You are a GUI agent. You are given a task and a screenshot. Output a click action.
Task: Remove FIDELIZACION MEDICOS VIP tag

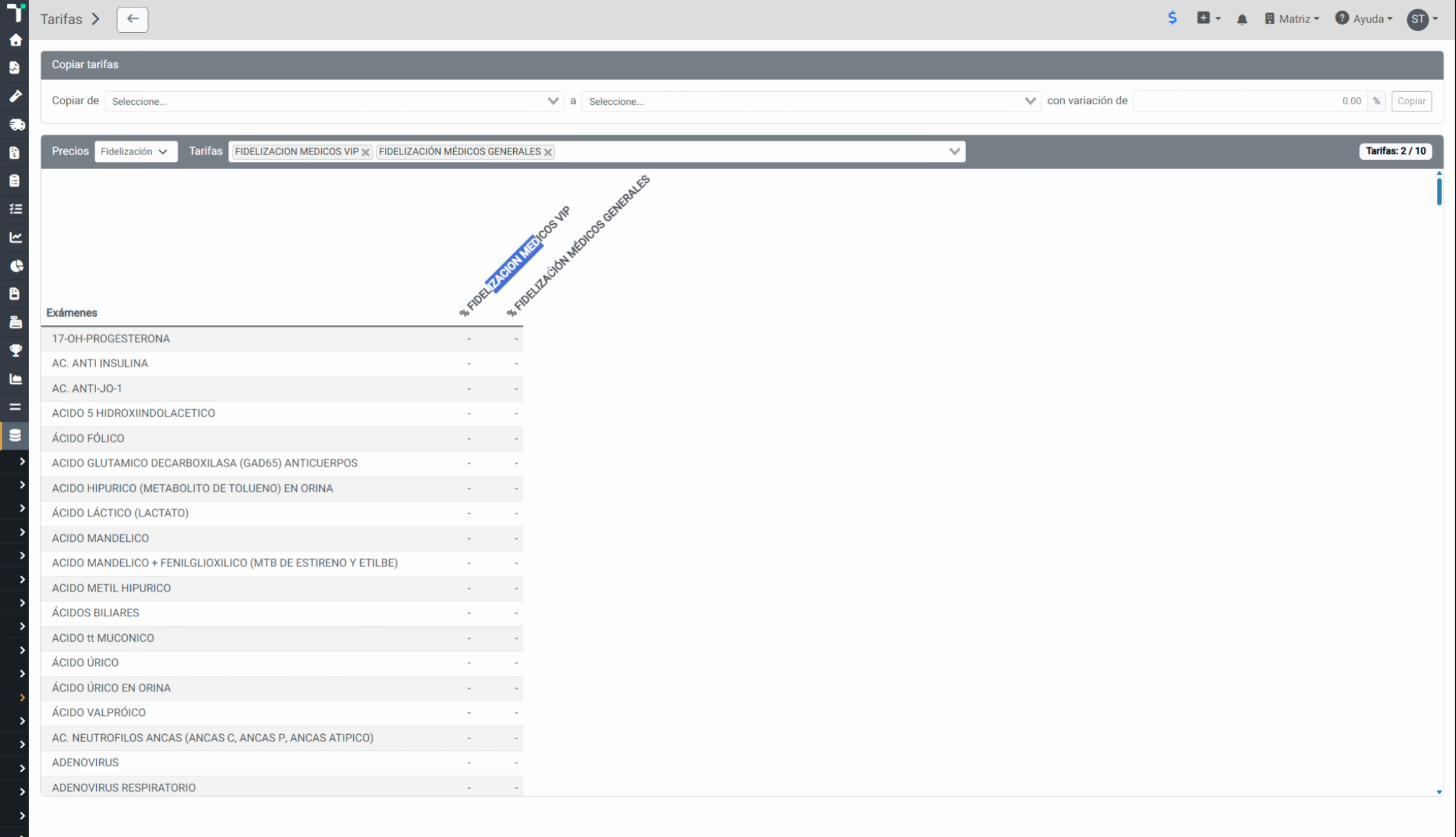[366, 152]
